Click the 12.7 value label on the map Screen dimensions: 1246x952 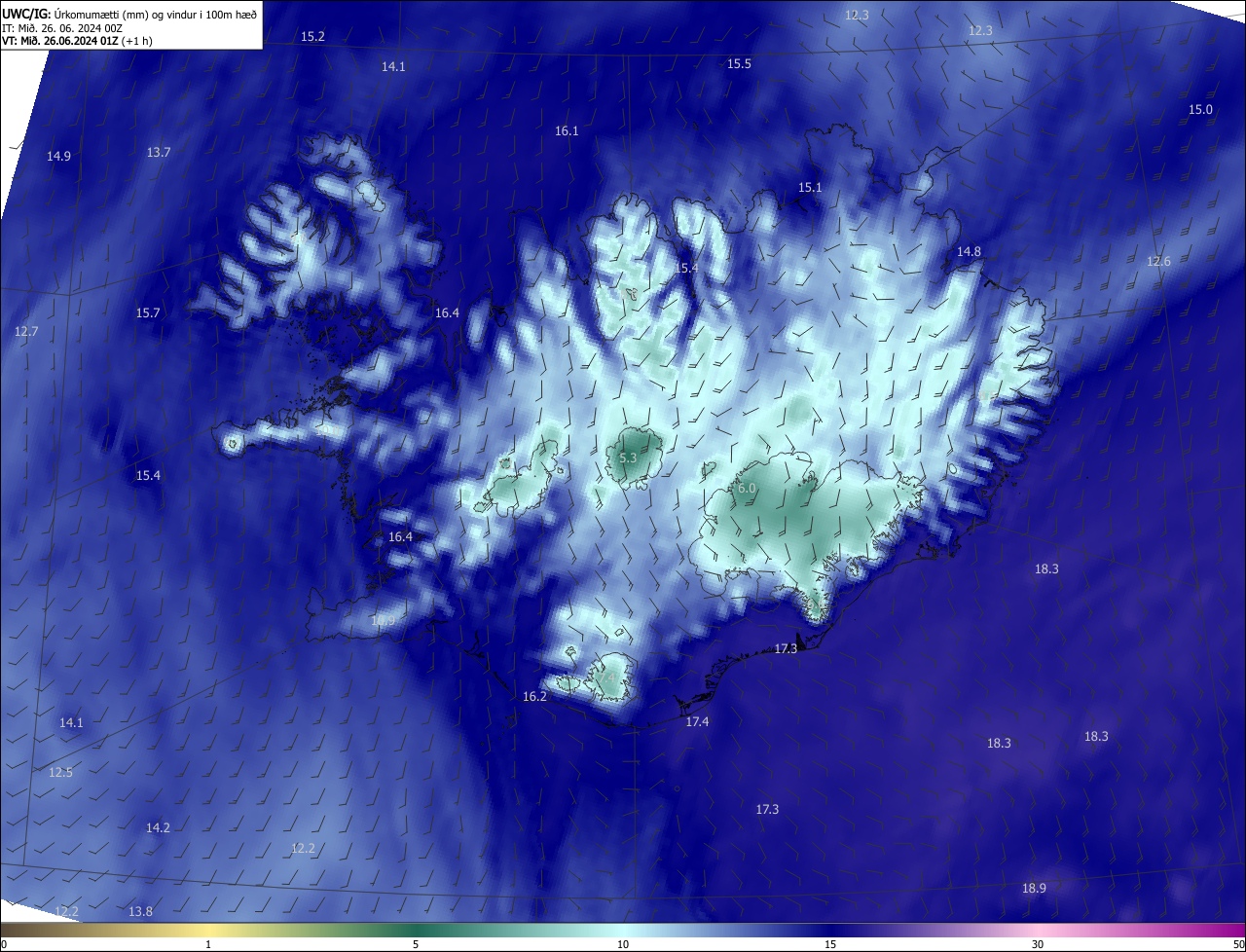pyautogui.click(x=26, y=331)
